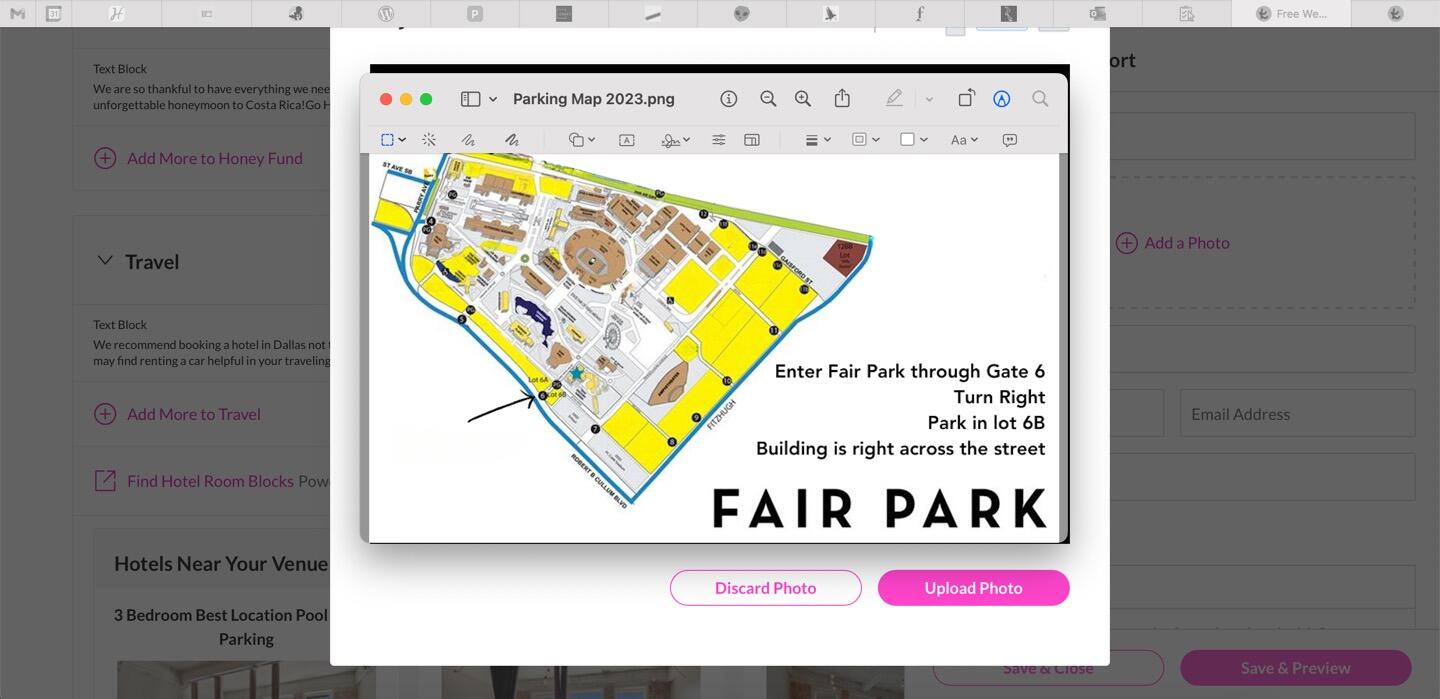Toggle the Markup toolbar button
Screen dimensions: 1440x699
click(x=1002, y=99)
